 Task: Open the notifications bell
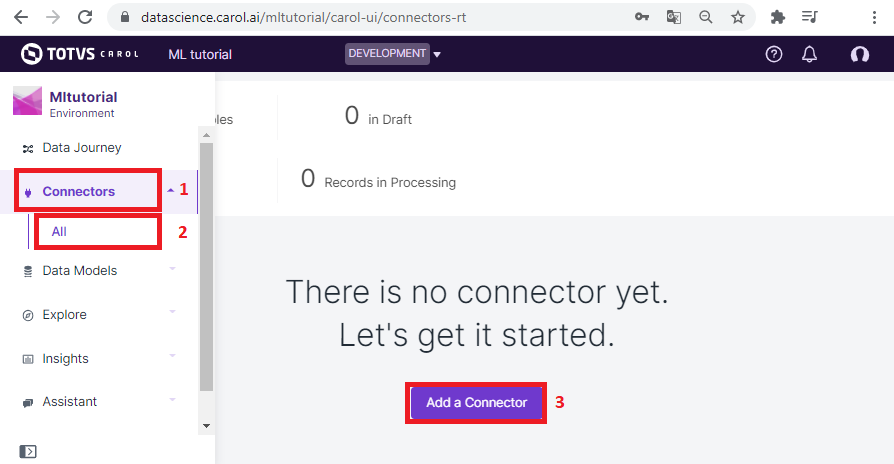point(809,54)
